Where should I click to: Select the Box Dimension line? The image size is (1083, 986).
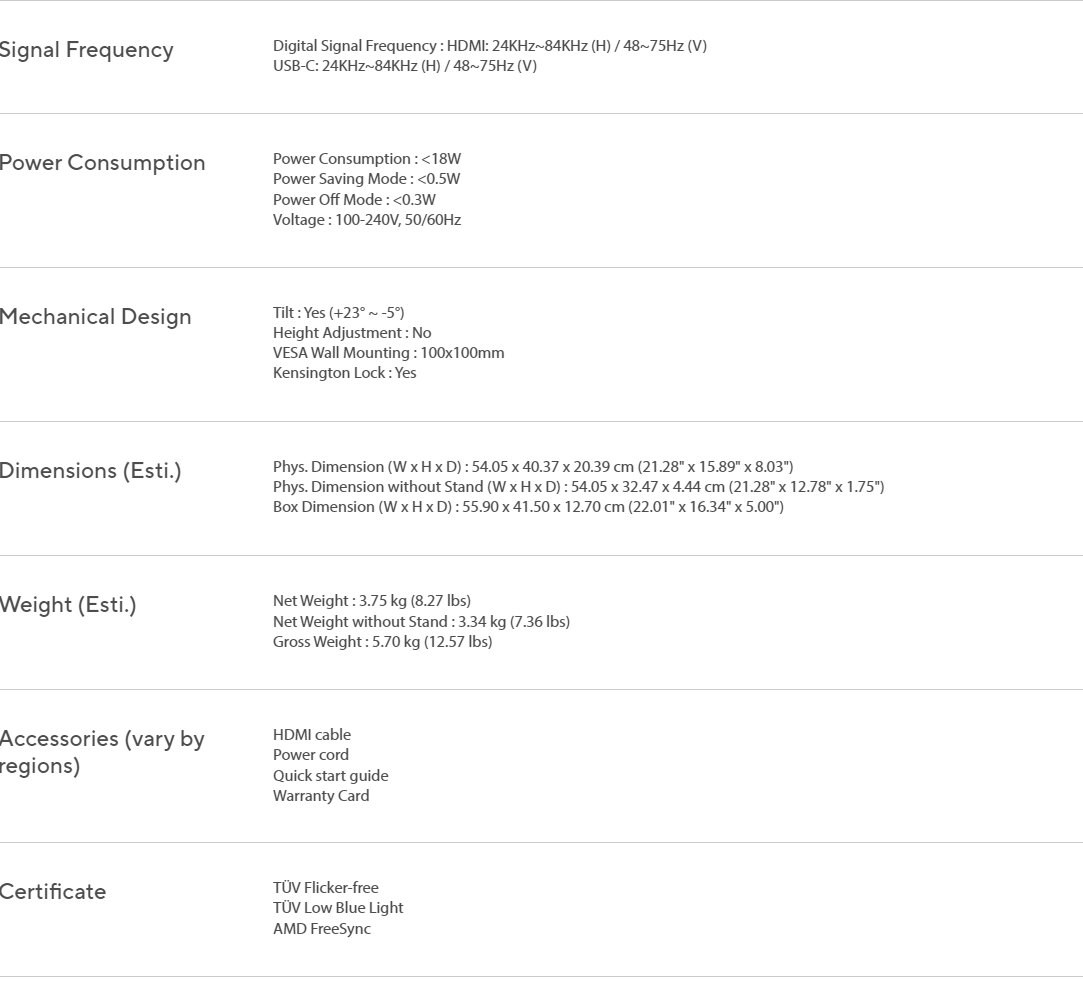[x=528, y=507]
